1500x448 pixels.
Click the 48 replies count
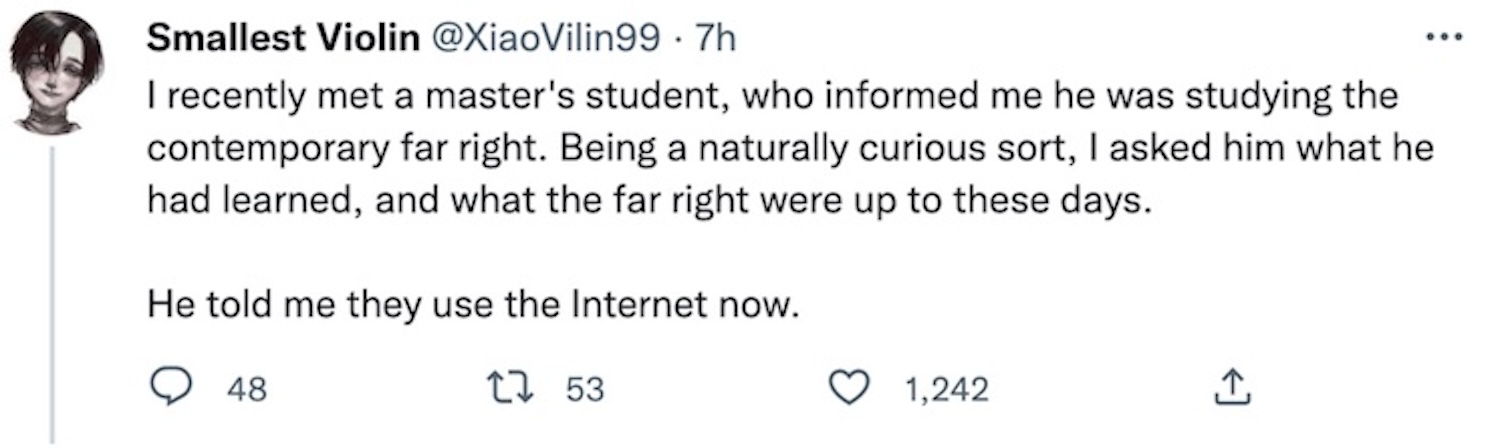(x=247, y=388)
